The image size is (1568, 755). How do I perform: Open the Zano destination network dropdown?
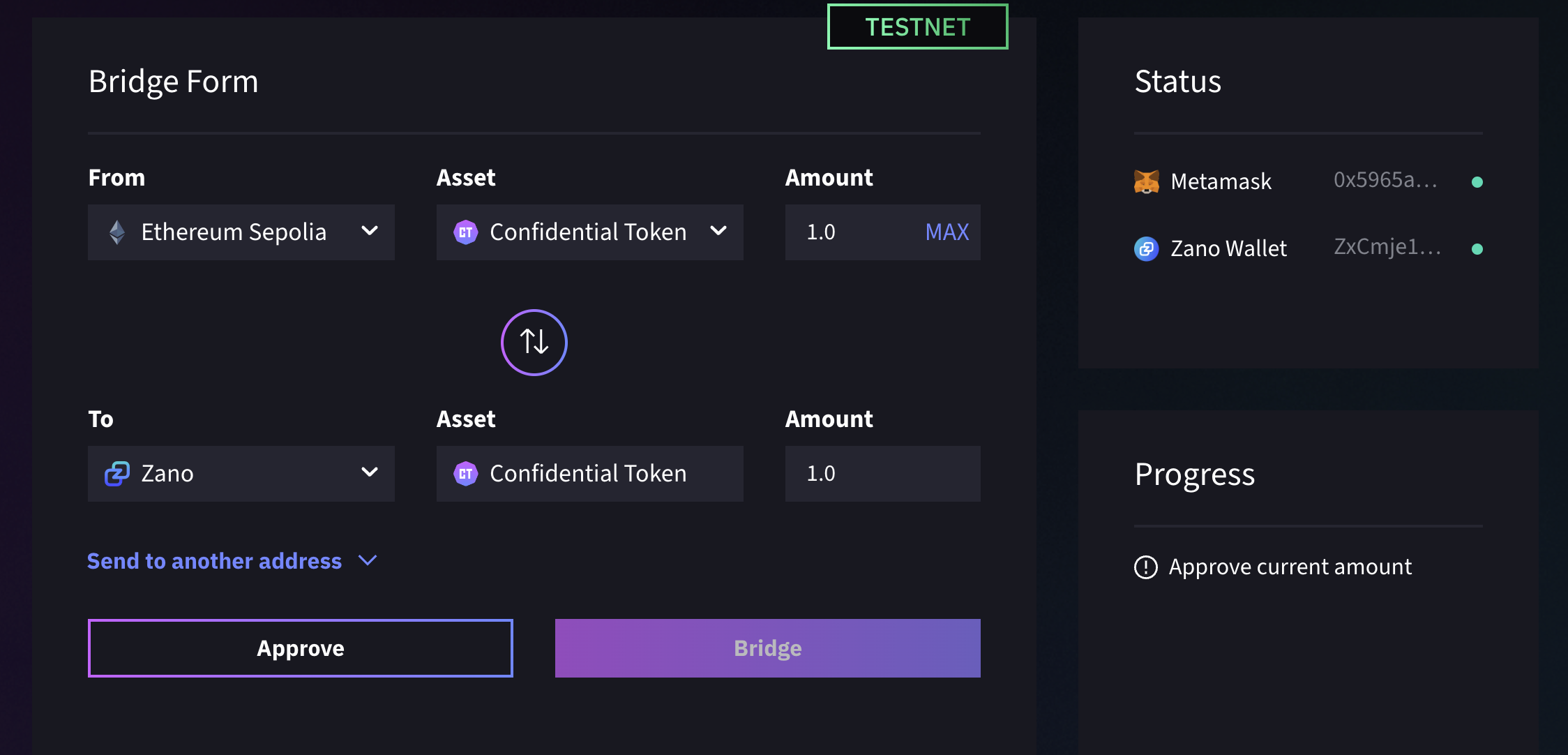tap(241, 474)
